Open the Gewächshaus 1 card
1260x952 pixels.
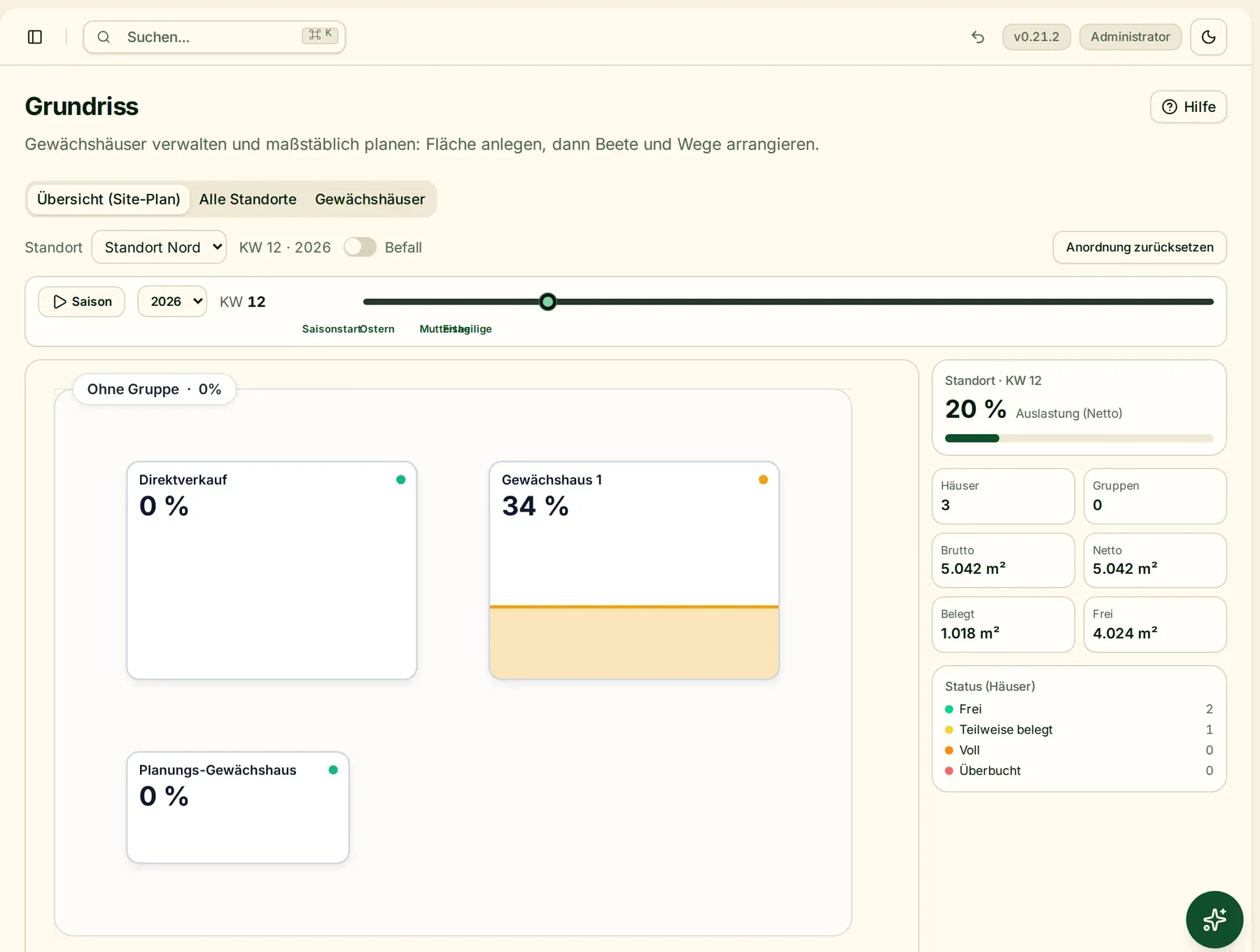pos(634,570)
